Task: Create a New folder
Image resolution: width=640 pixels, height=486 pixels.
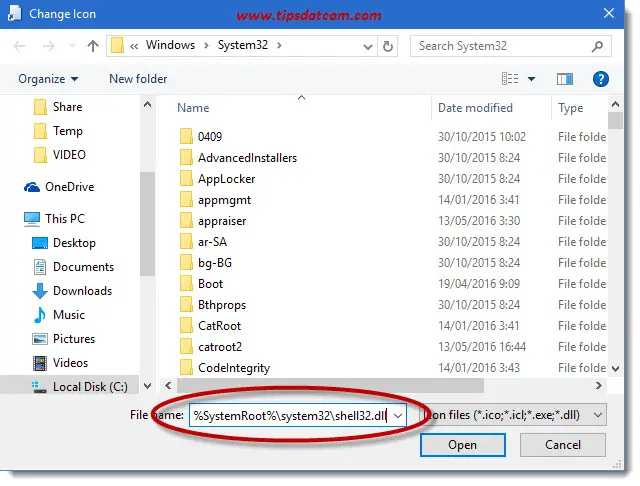Action: tap(138, 79)
